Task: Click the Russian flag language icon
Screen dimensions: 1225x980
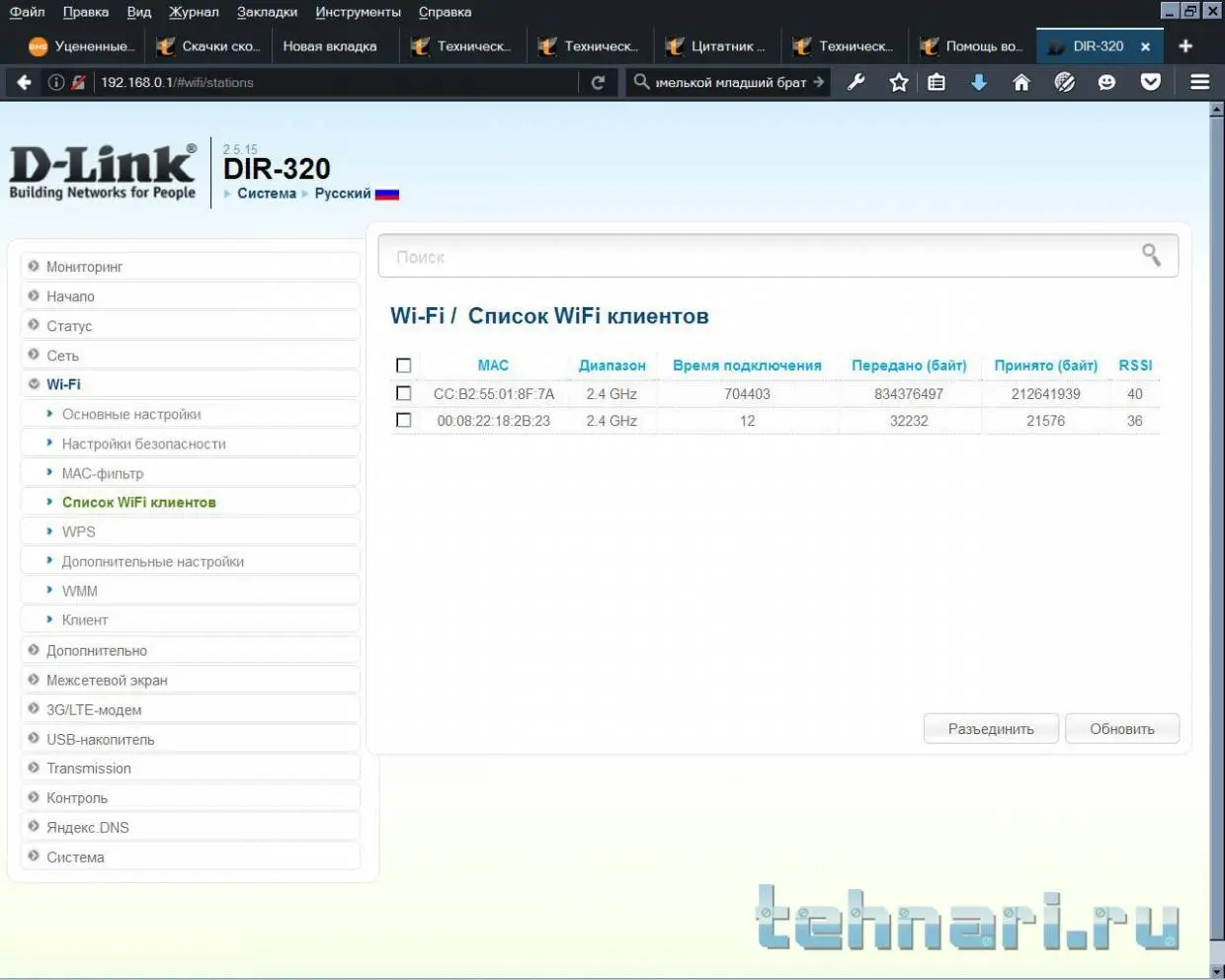Action: tap(387, 194)
